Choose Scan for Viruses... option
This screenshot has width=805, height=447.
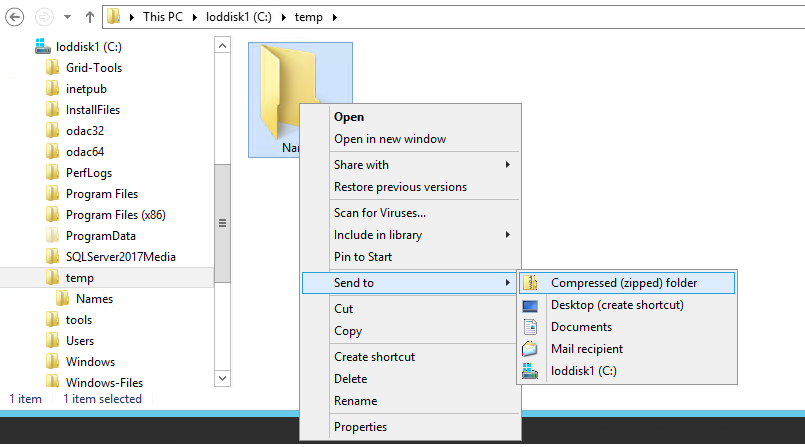pos(379,213)
